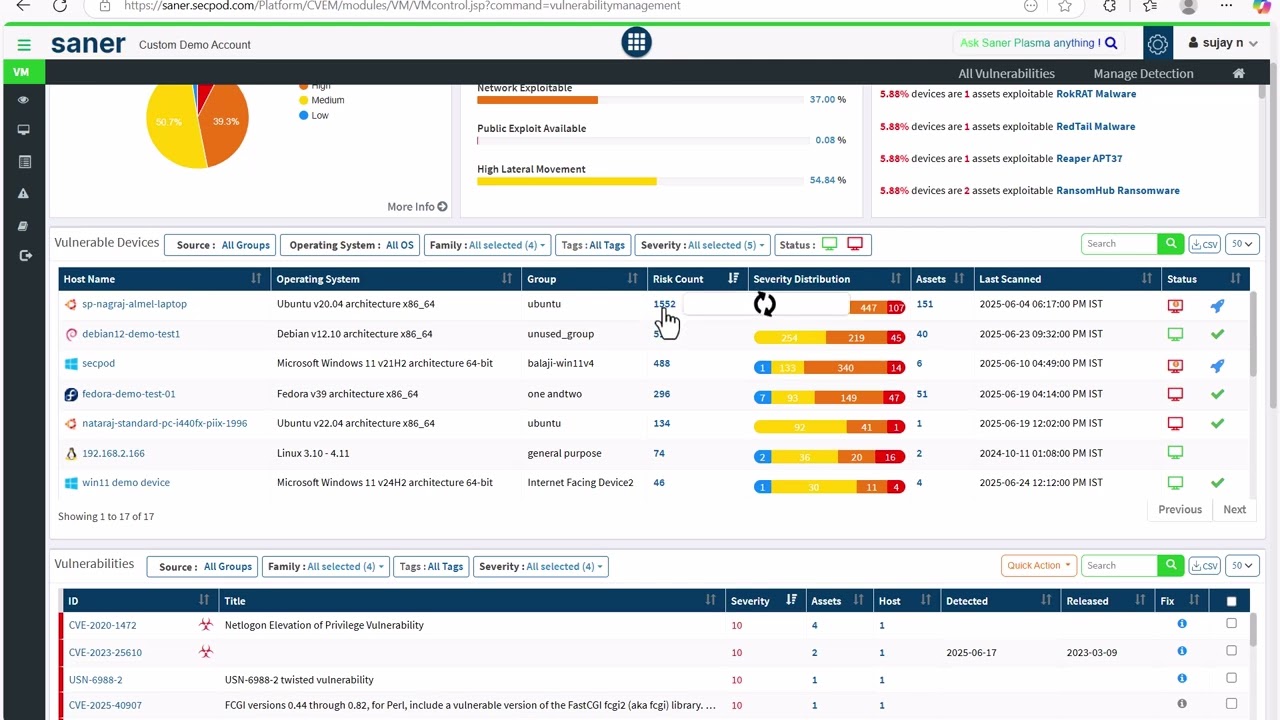Focus the Vulnerable Devices search field
The width and height of the screenshot is (1280, 720).
1119,244
